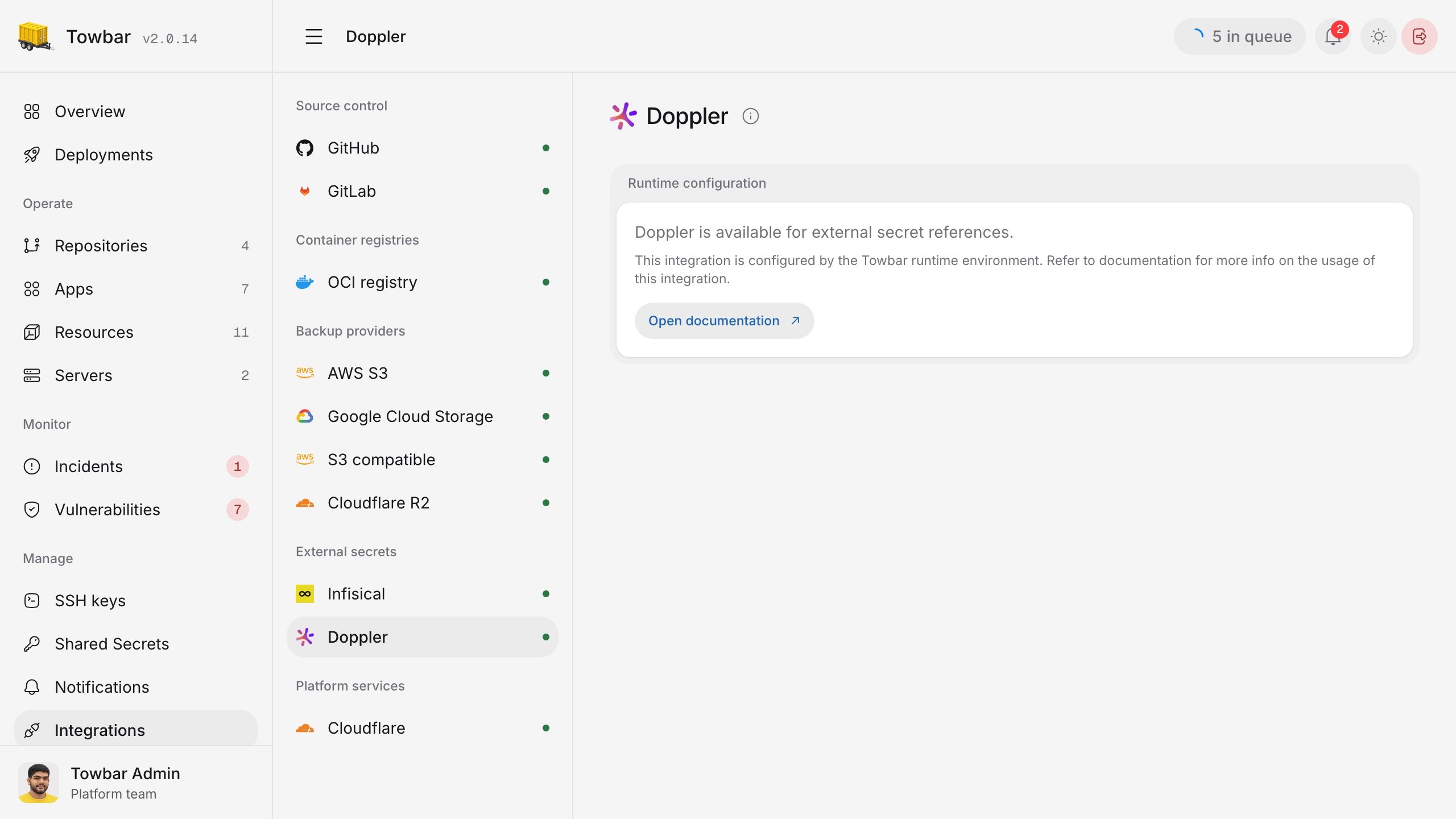
Task: Select Infisical external secrets
Action: pyautogui.click(x=423, y=594)
